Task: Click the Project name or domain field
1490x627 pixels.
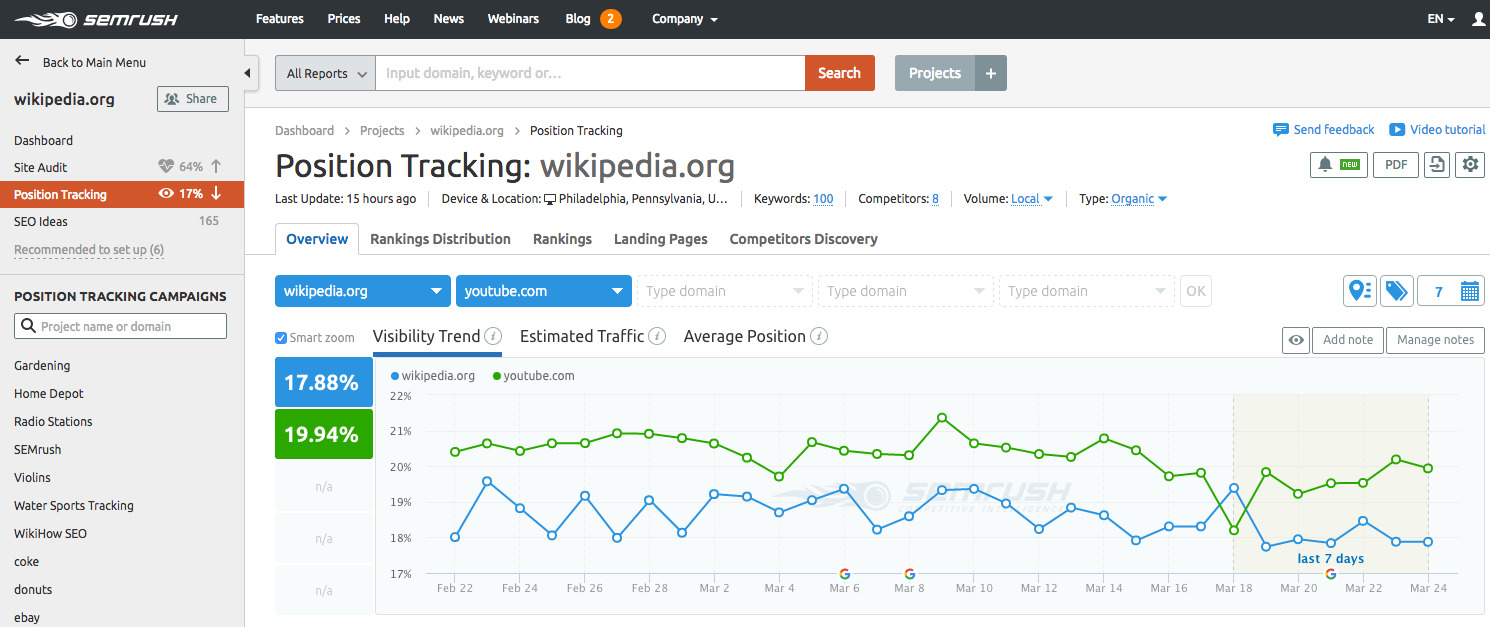Action: pos(120,326)
